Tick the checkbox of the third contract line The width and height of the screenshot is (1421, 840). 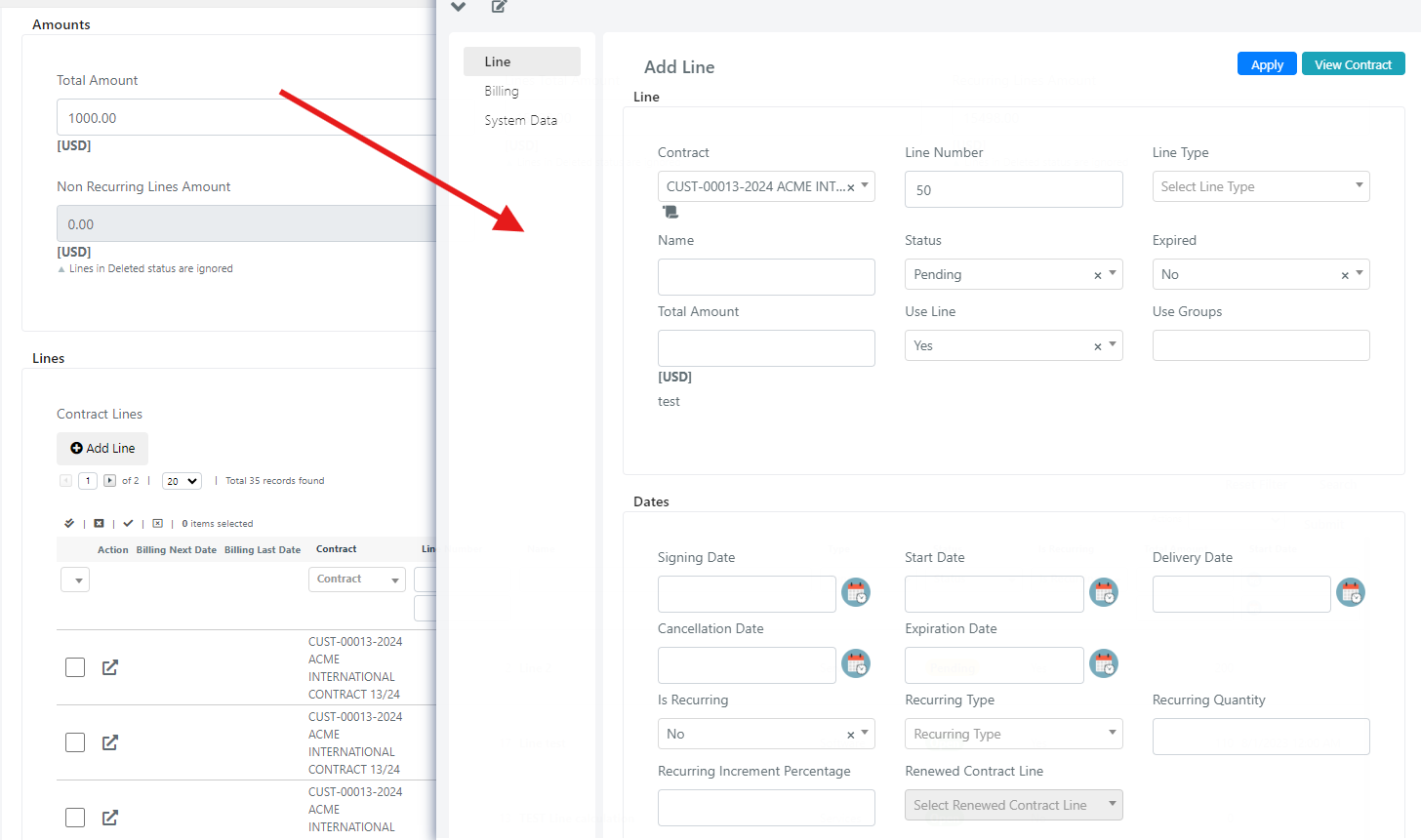pos(75,818)
